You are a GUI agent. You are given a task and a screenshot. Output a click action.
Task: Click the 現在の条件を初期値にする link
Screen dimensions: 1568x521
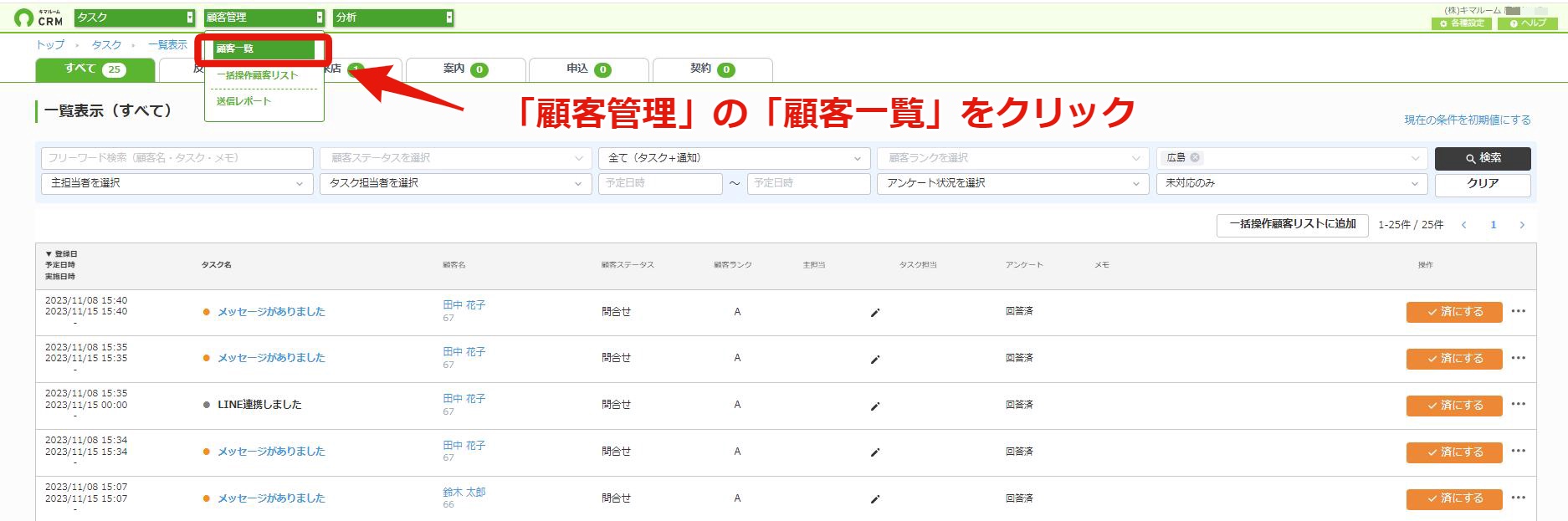[1468, 120]
